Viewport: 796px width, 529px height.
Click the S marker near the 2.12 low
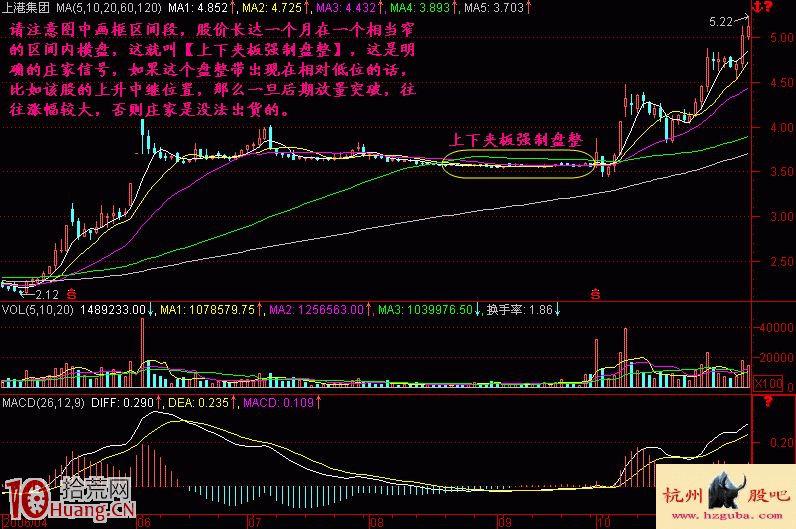[x=72, y=294]
